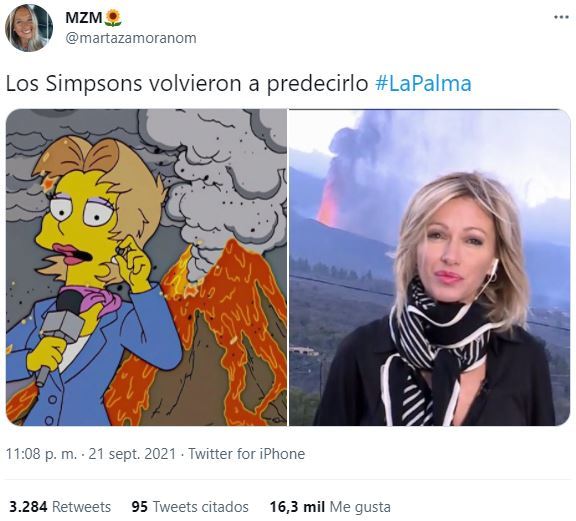Click the sunflower emoji beside MZM

point(113,18)
